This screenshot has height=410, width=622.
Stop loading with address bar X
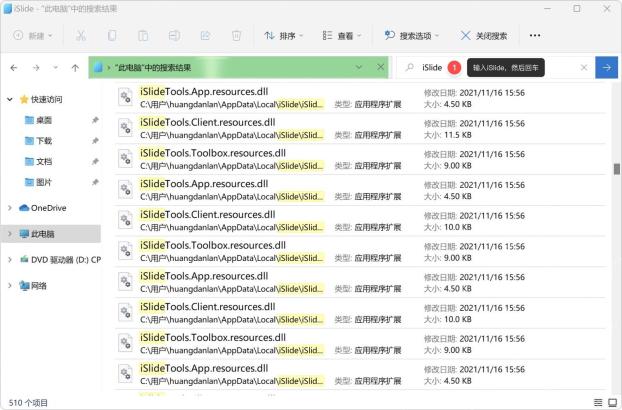(380, 67)
